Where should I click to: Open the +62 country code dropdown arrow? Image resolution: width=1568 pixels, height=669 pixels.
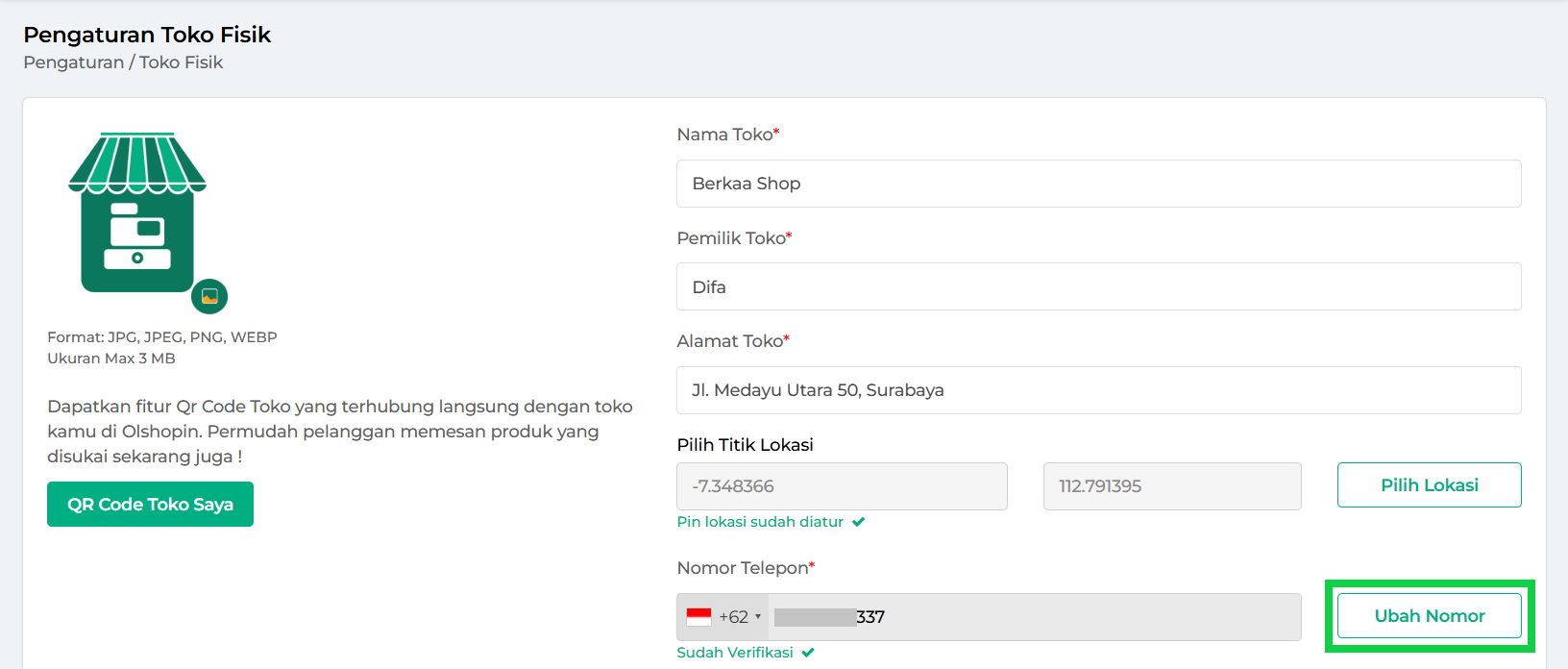[758, 617]
